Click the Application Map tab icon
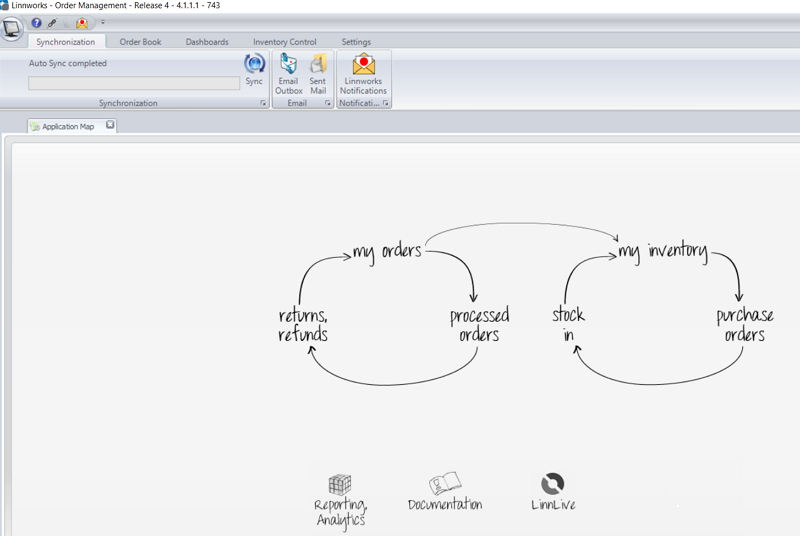 tap(35, 126)
